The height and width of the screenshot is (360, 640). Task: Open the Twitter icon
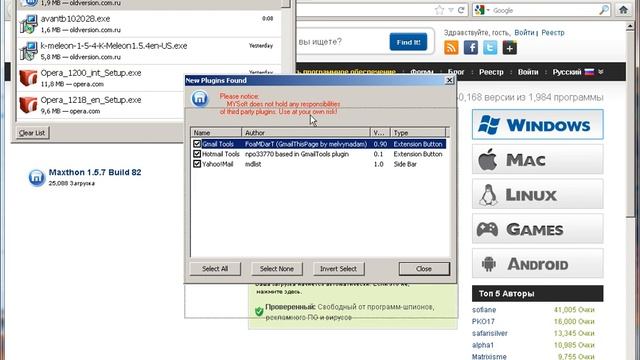tap(490, 48)
